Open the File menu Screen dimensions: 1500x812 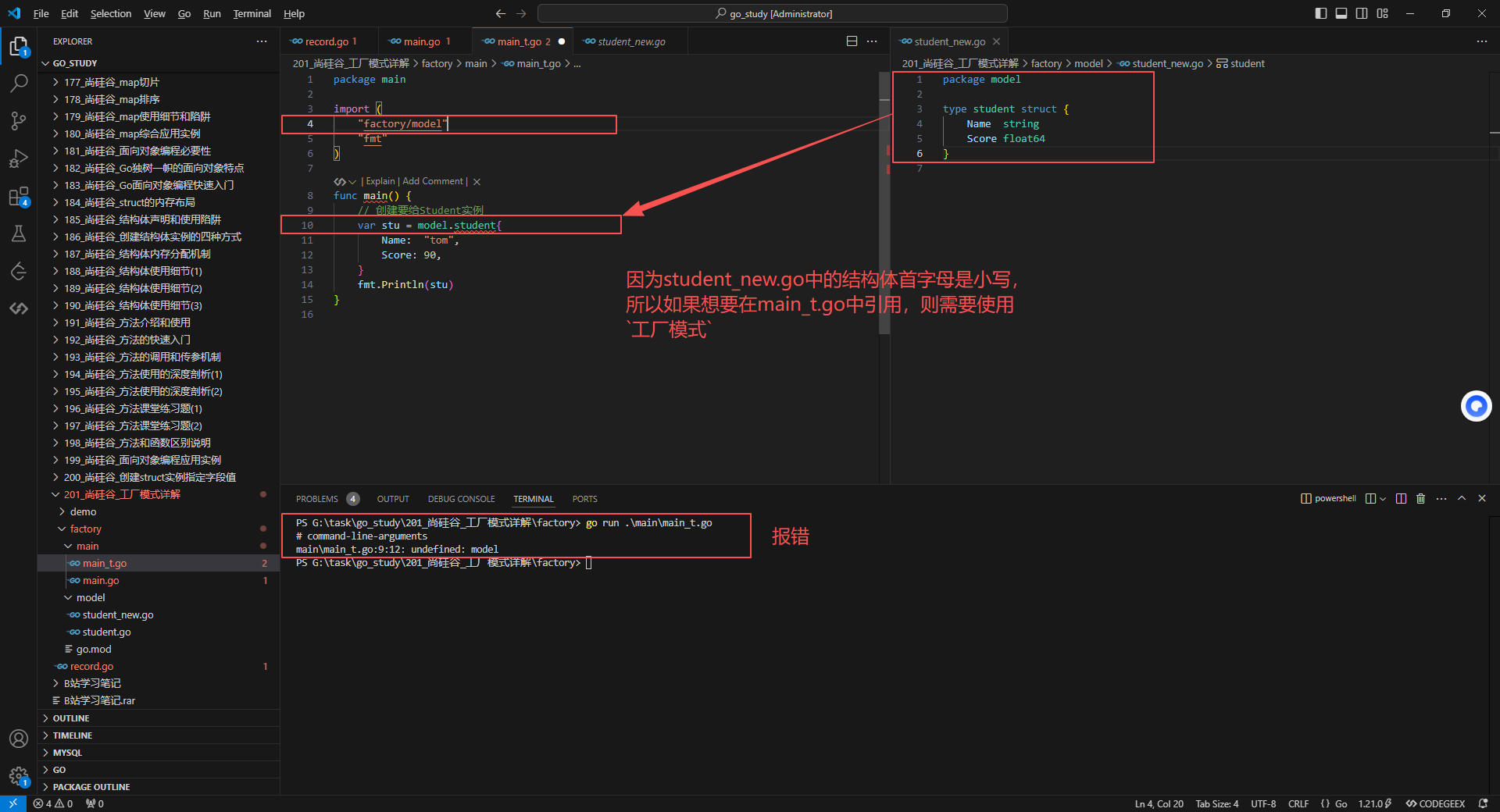[41, 13]
